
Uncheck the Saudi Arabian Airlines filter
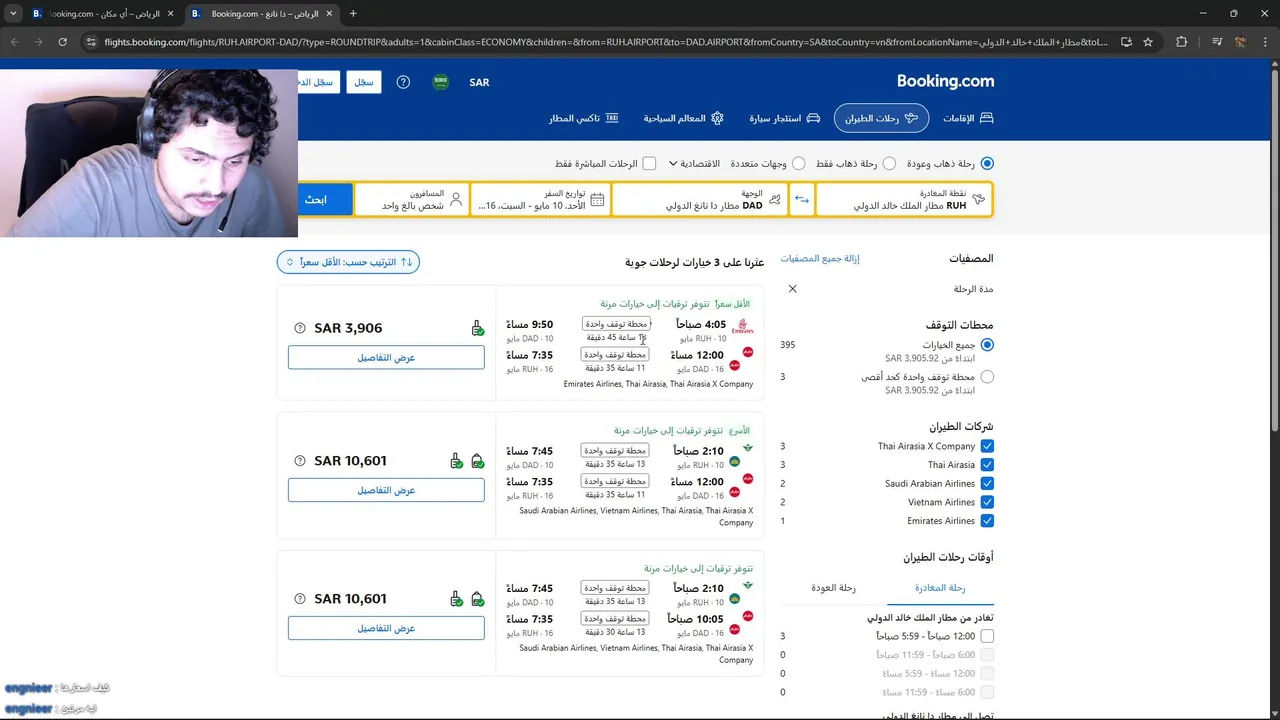click(987, 484)
